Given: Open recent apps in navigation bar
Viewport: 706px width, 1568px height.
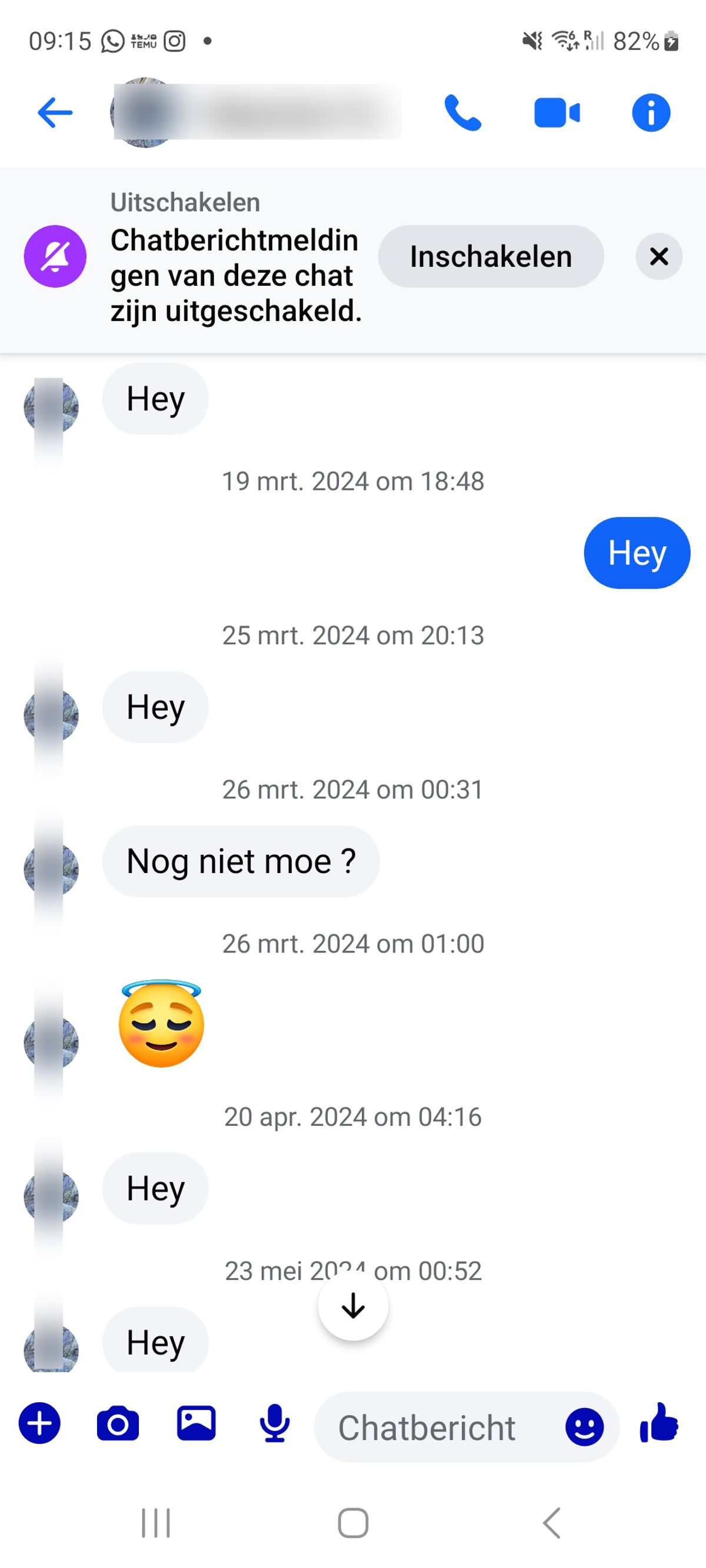Looking at the screenshot, I should click(x=156, y=1523).
